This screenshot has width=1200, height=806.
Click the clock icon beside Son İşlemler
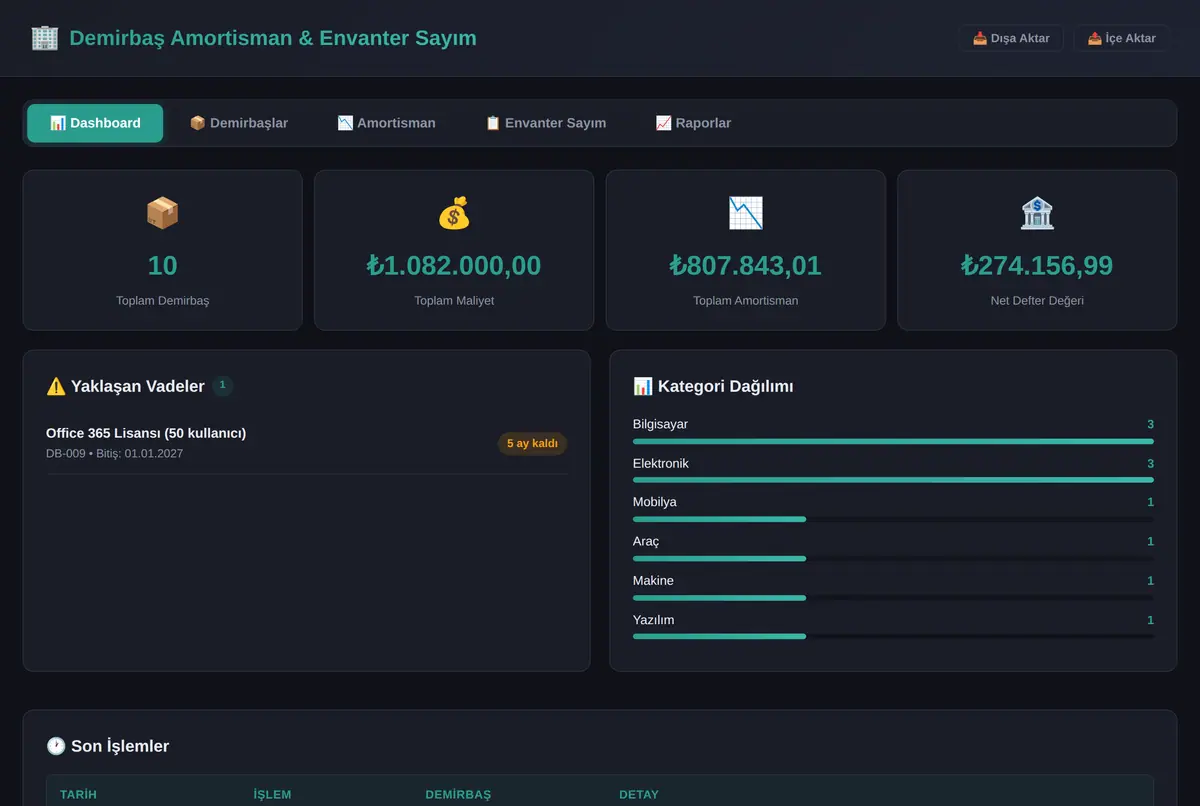coord(56,746)
